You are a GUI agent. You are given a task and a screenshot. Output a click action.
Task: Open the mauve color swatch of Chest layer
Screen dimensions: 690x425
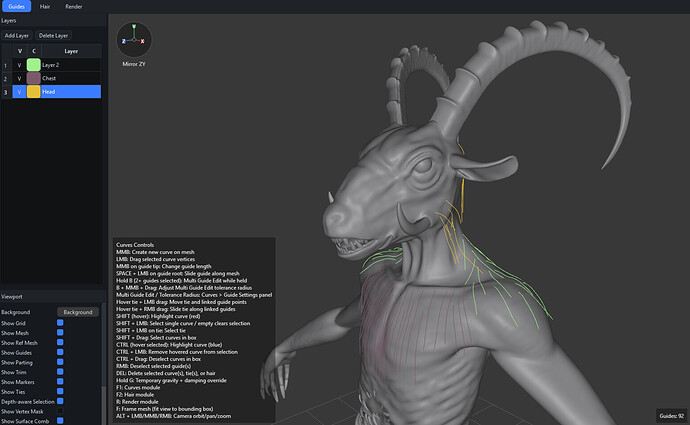(33, 78)
